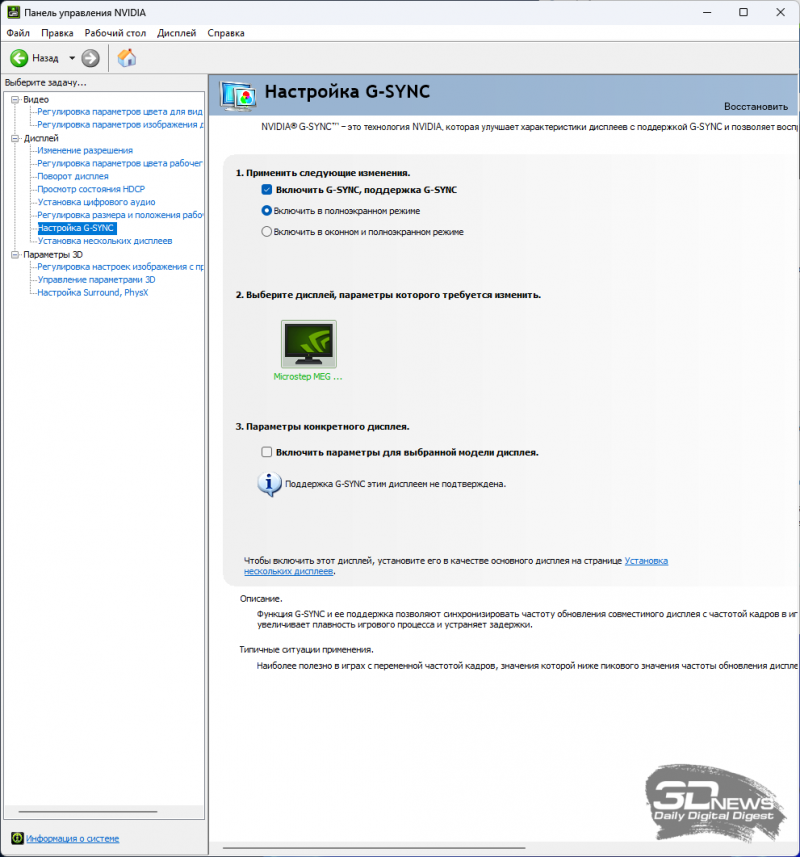Click the left panel horizontal scrollbar
This screenshot has height=857, width=800.
tap(88, 812)
